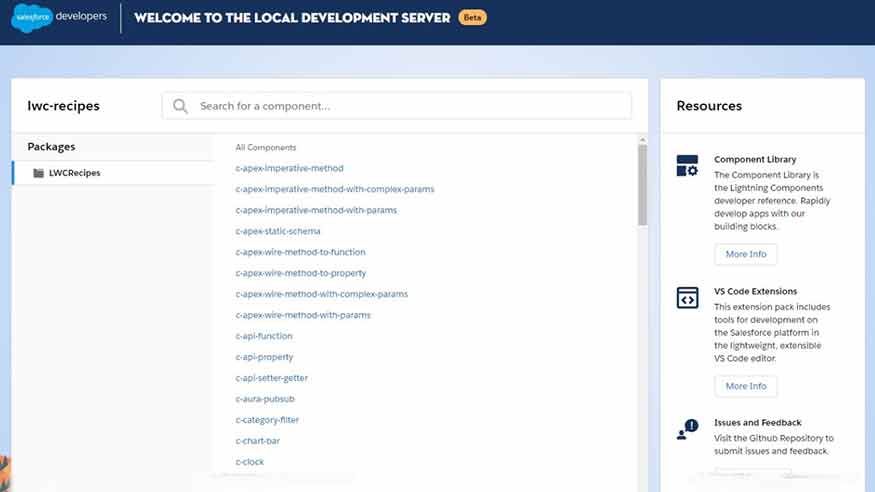Click the Issues and Feedback icon
Image resolution: width=875 pixels, height=492 pixels.
687,430
